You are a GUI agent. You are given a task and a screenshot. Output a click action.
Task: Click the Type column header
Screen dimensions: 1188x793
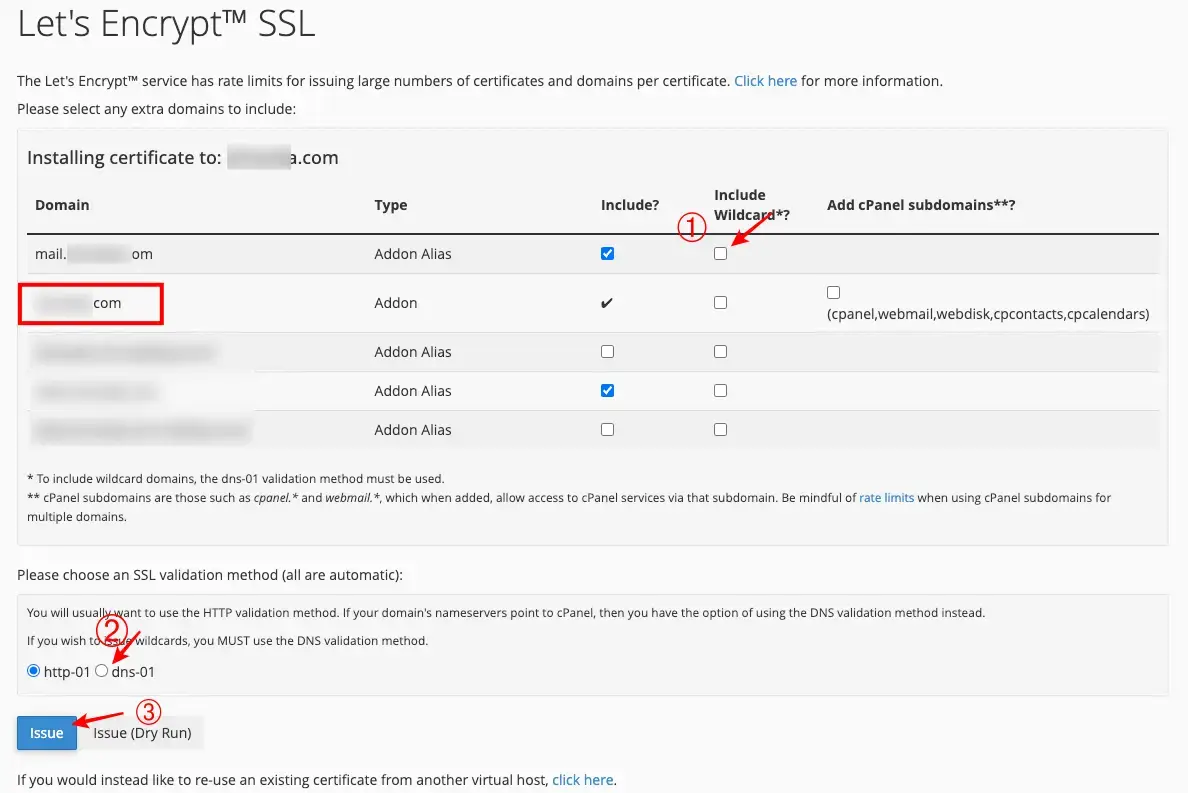(x=390, y=205)
